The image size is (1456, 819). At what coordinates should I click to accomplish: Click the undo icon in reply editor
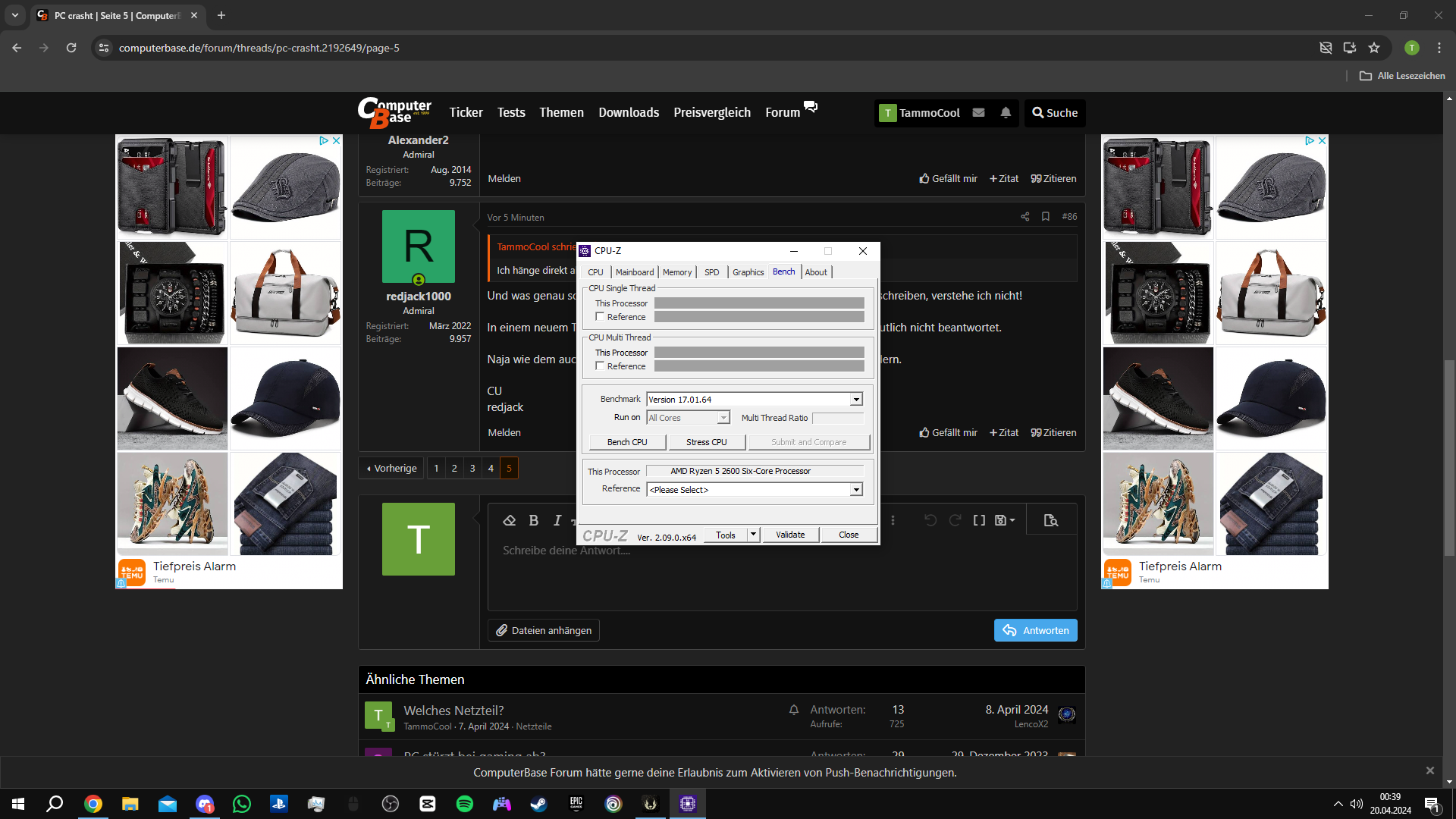tap(930, 520)
